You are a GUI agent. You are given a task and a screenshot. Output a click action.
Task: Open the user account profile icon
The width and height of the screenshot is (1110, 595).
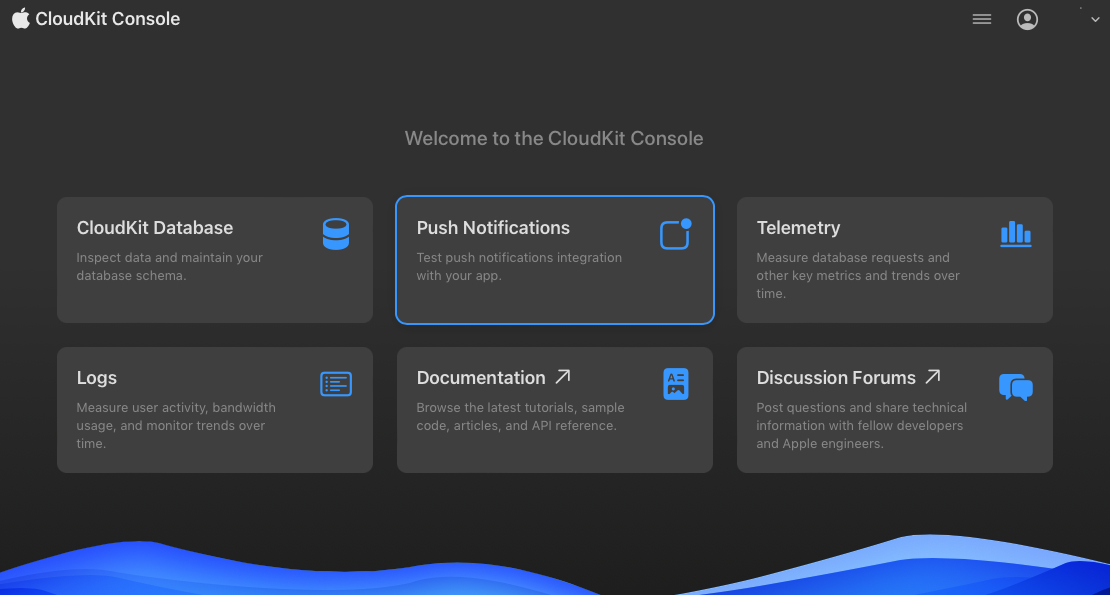(x=1027, y=19)
